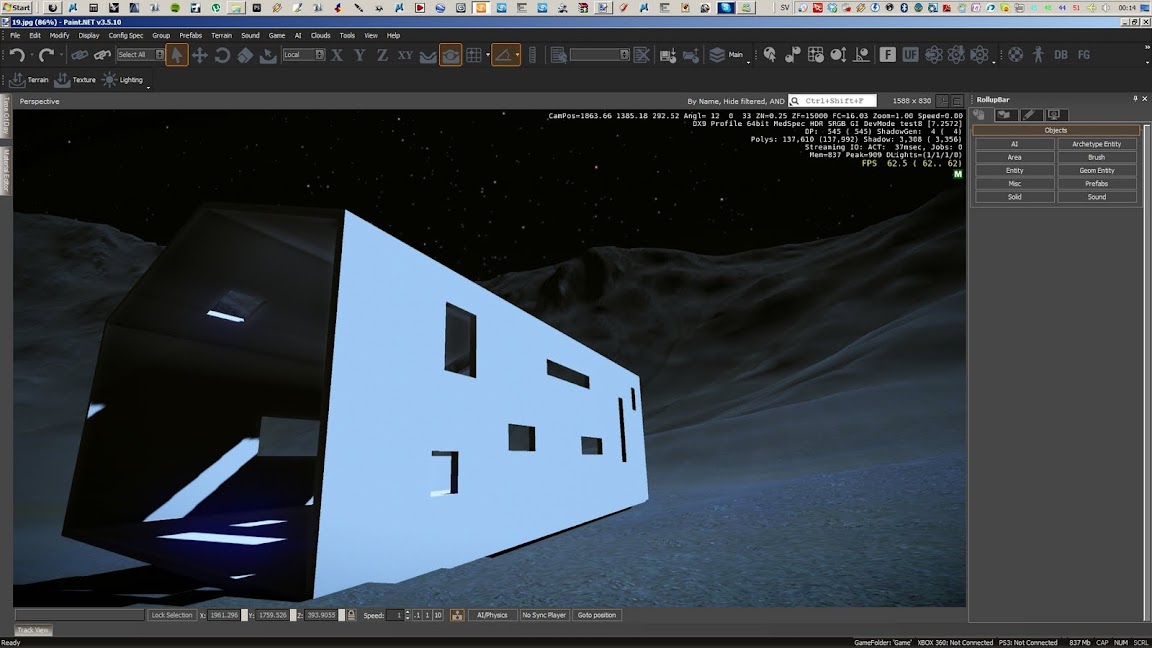This screenshot has width=1152, height=648.
Task: Select the Rotate tool
Action: [x=222, y=55]
